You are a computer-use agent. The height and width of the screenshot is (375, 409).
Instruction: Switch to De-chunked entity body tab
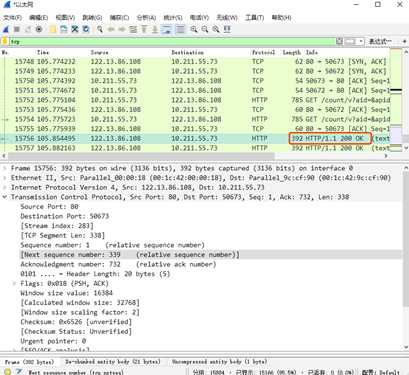[x=113, y=362]
